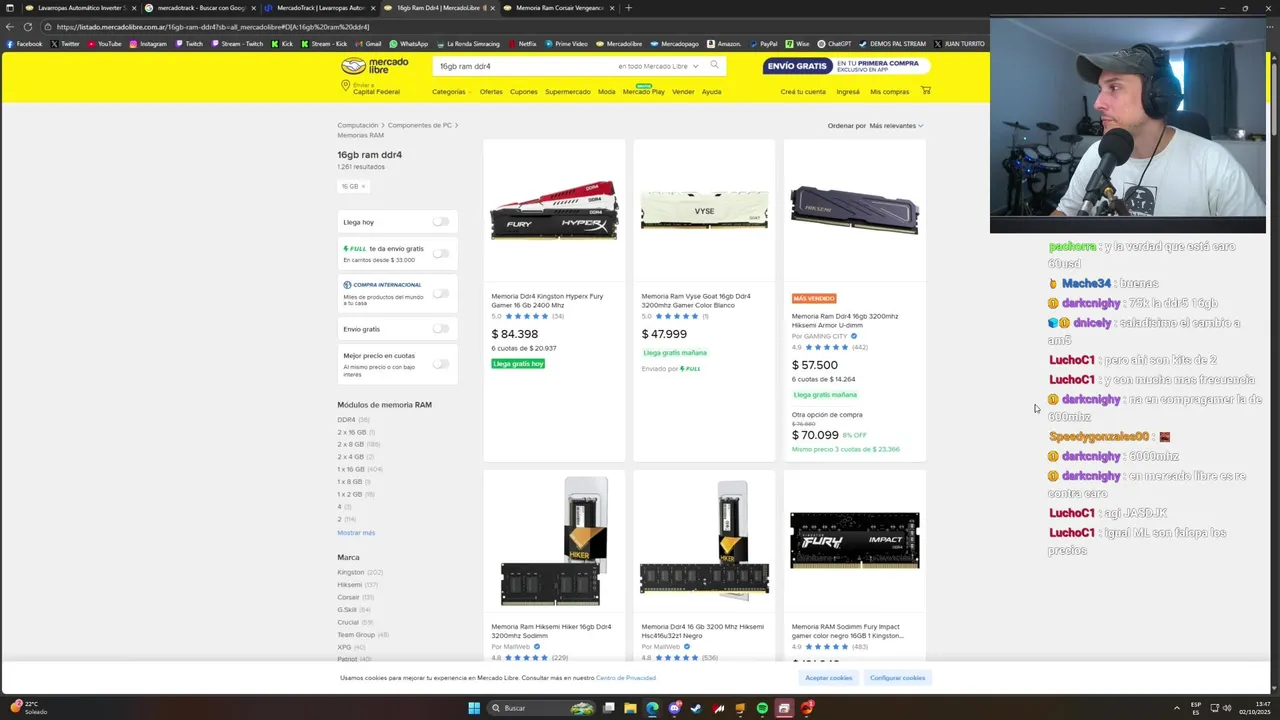Click the Taskbar Buscar search box

click(x=540, y=708)
